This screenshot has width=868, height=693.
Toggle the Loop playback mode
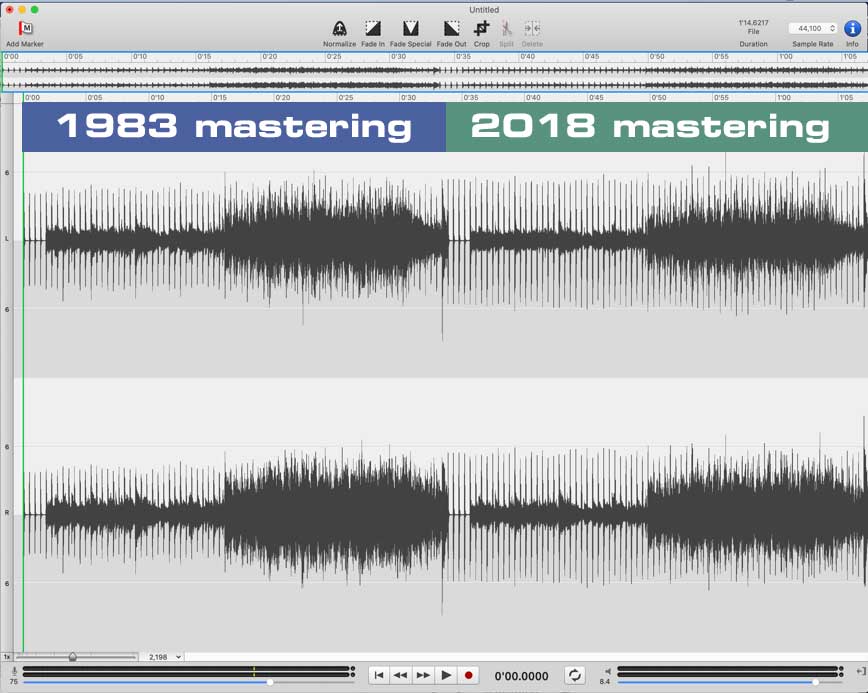(574, 674)
